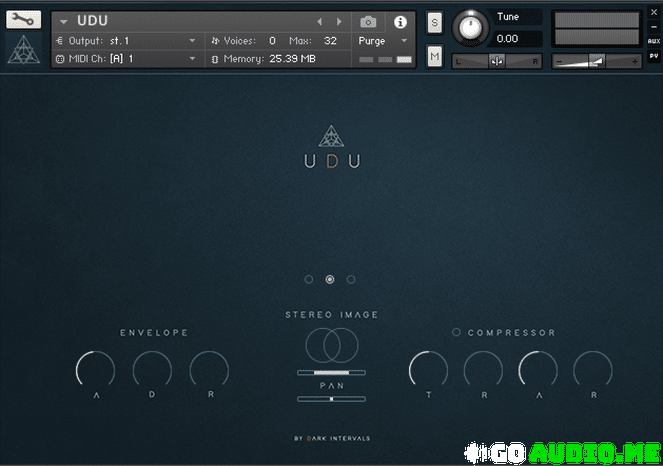663x466 pixels.
Task: Click the instrument info icon
Action: [x=400, y=22]
